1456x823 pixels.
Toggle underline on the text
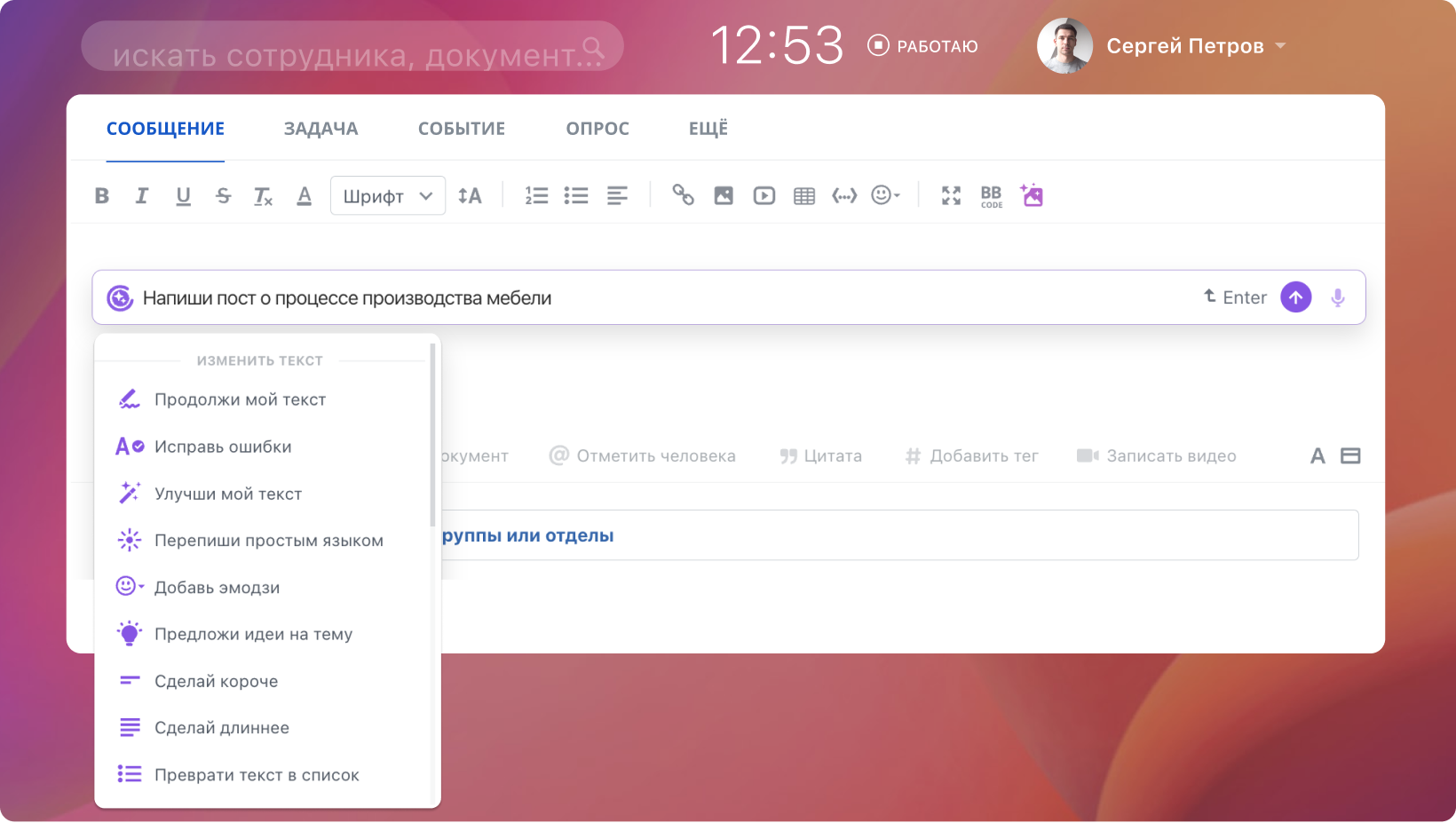point(183,195)
